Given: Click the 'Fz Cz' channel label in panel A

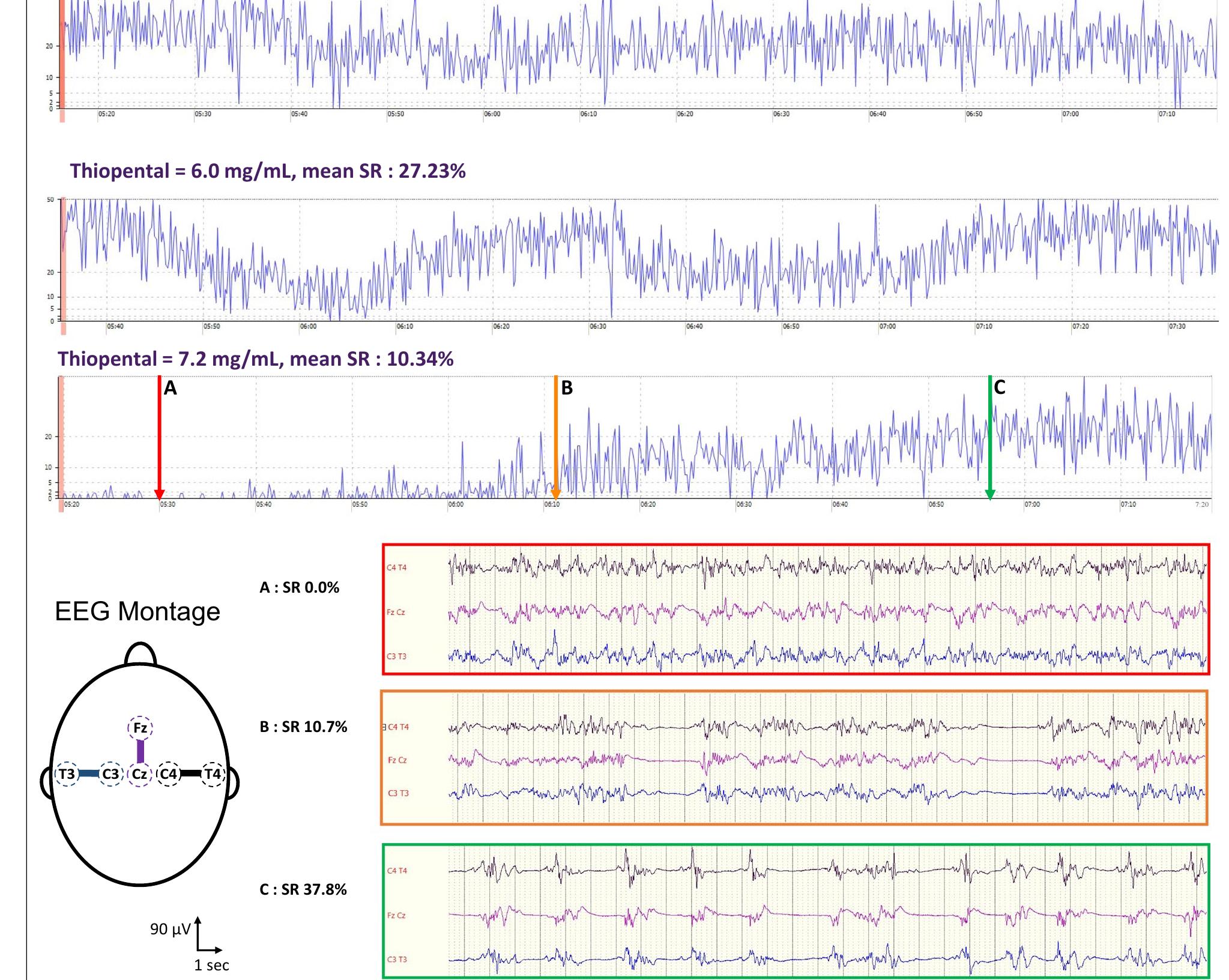Looking at the screenshot, I should [396, 612].
